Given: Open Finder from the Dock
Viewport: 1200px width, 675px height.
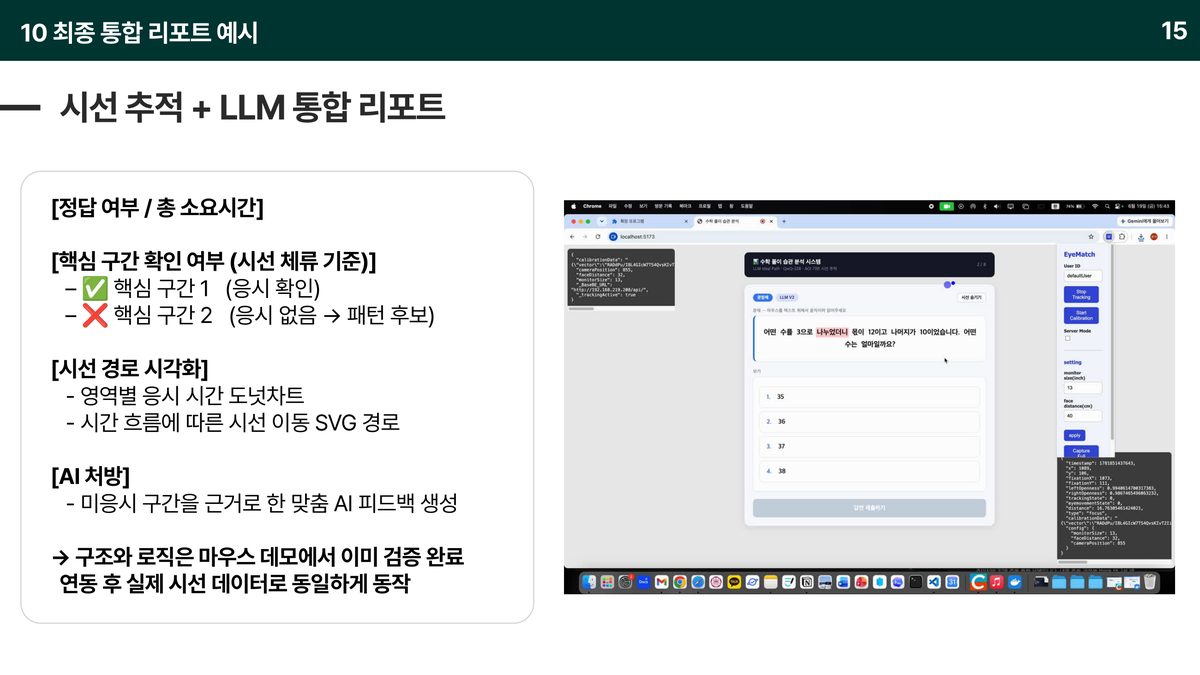Looking at the screenshot, I should pyautogui.click(x=588, y=582).
